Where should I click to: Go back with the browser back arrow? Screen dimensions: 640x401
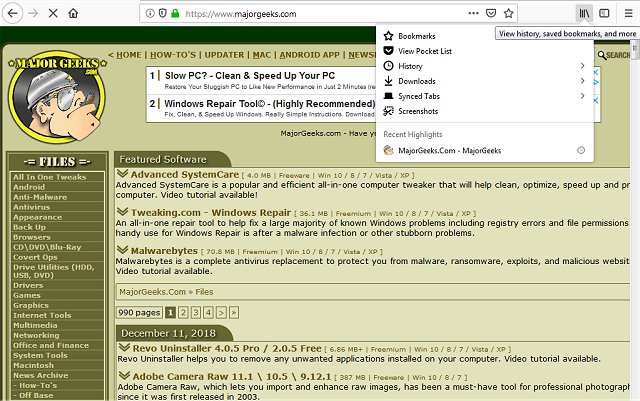click(13, 13)
